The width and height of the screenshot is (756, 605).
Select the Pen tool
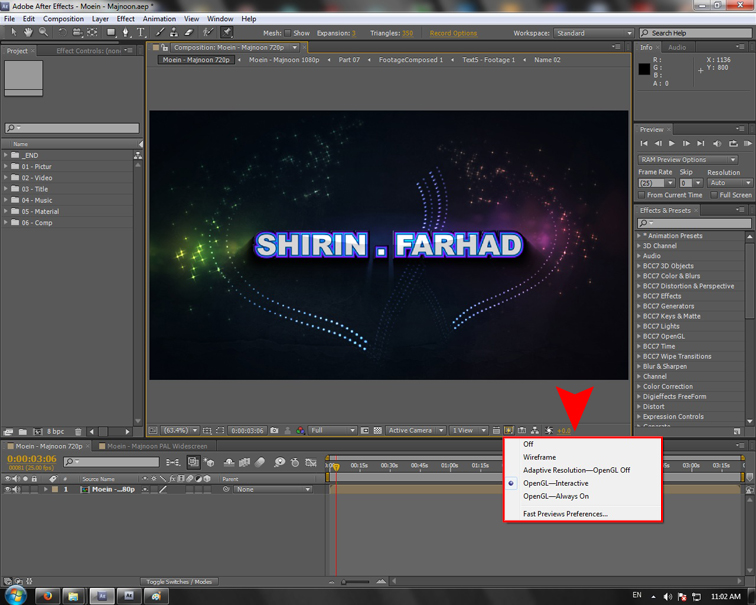click(126, 32)
